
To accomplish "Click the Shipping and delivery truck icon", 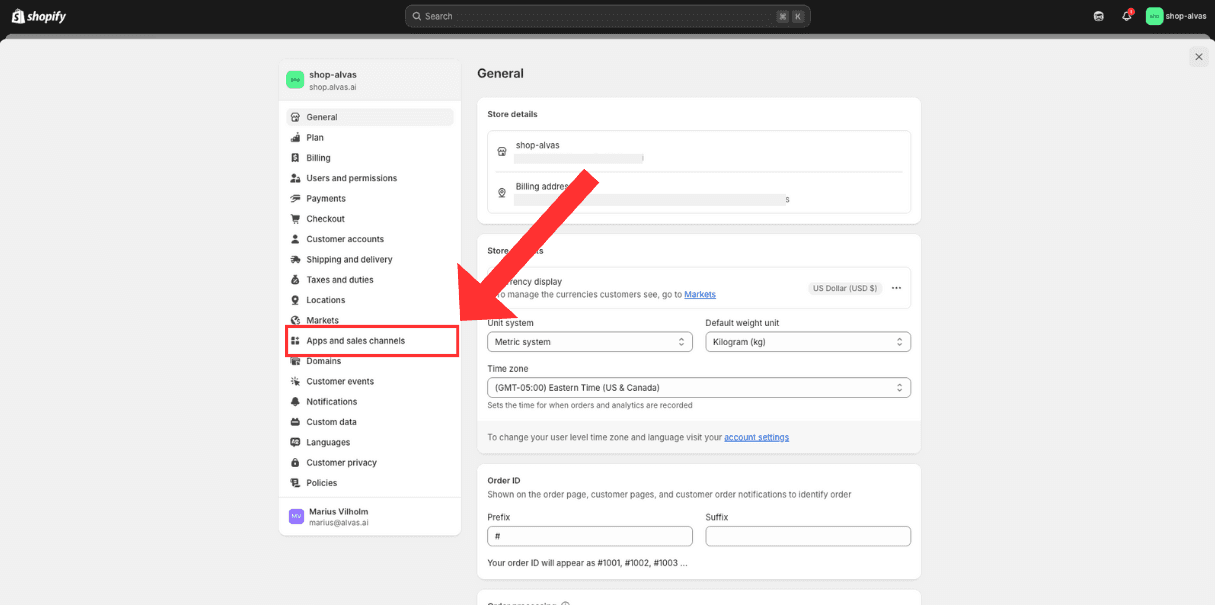I will pyautogui.click(x=295, y=260).
